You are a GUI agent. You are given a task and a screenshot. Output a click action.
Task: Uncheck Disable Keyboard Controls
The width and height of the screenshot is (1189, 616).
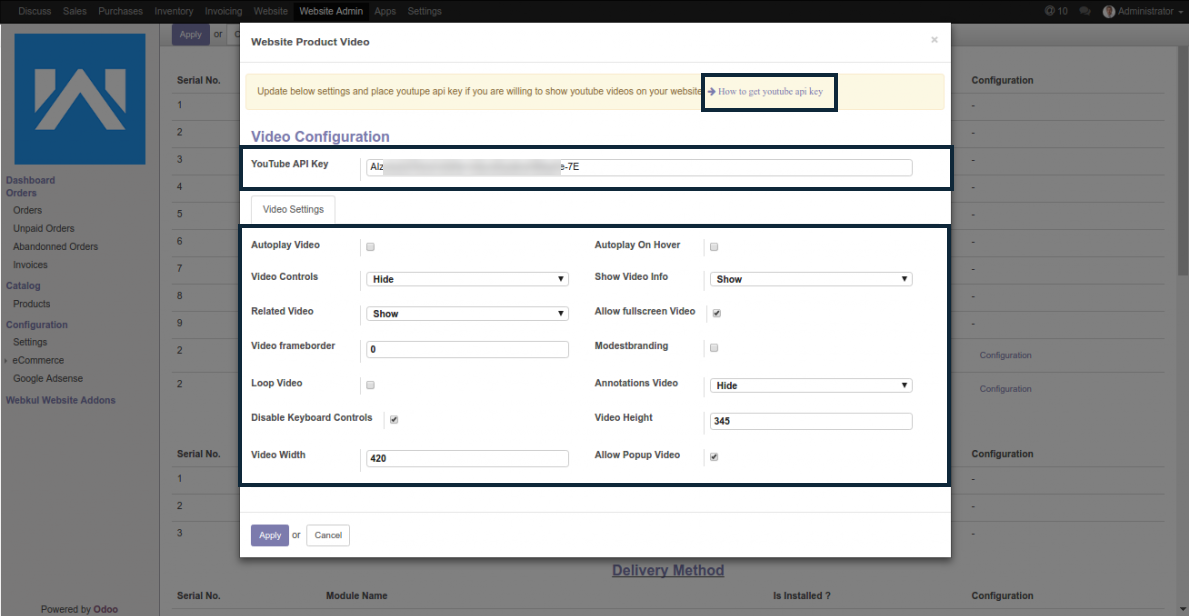(394, 420)
